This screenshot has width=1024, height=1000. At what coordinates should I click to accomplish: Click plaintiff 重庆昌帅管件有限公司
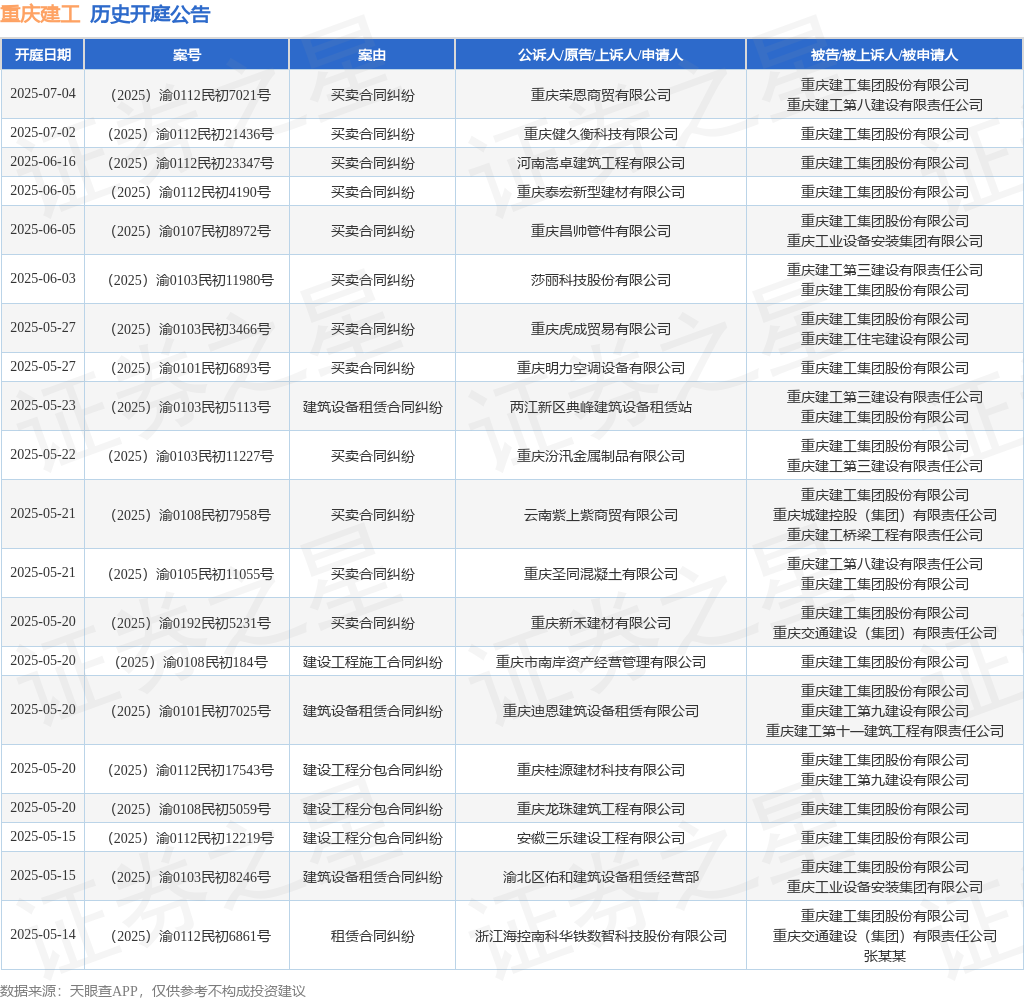[601, 231]
